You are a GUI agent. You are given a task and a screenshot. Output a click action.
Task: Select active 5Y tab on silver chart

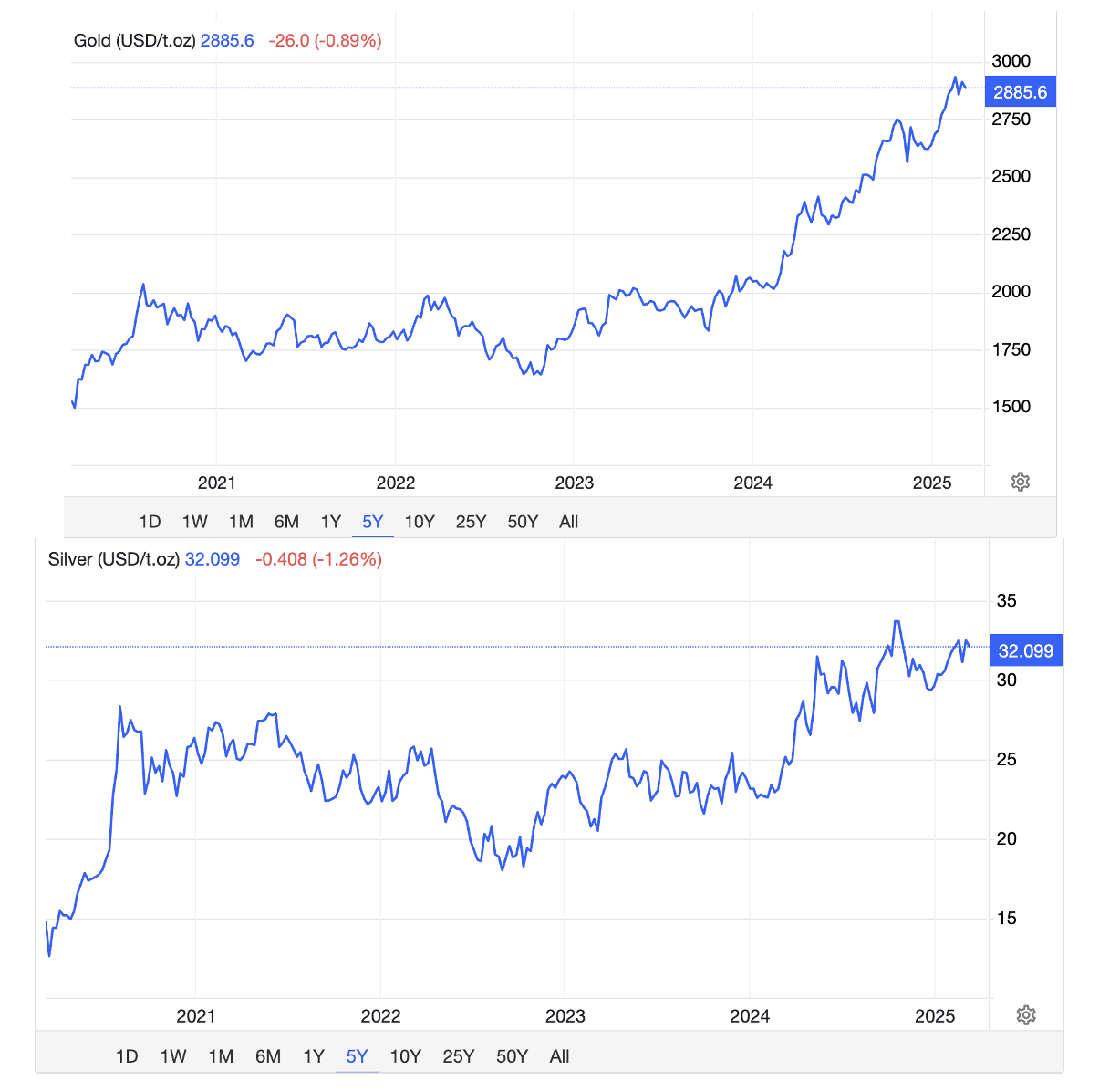[357, 1056]
